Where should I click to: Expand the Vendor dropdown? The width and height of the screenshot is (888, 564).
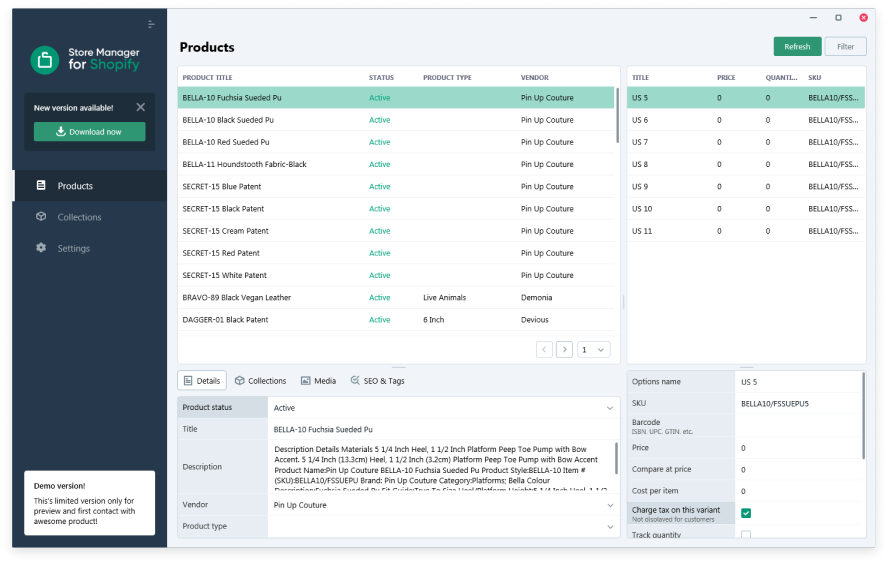[610, 505]
